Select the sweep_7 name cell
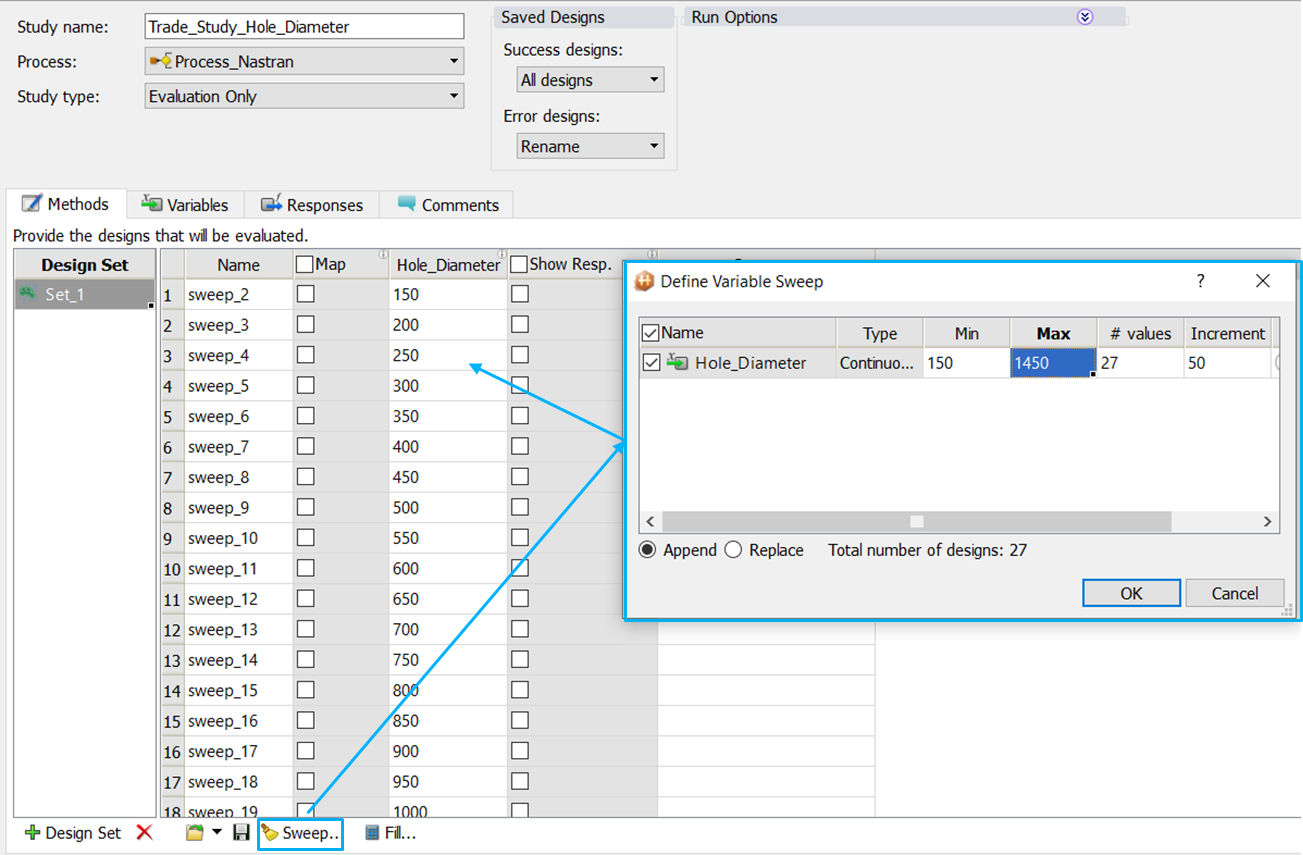 [x=239, y=447]
